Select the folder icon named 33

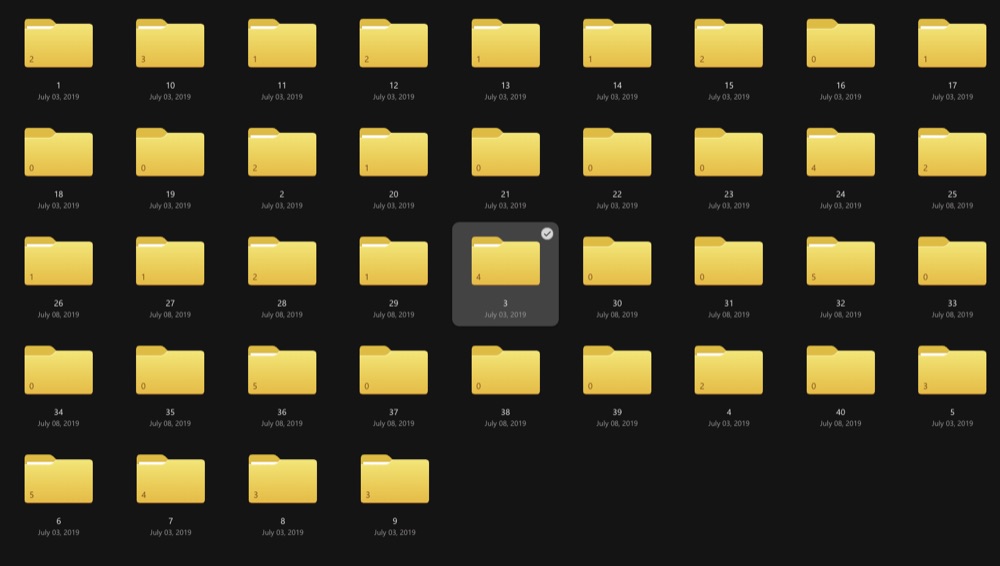coord(952,262)
